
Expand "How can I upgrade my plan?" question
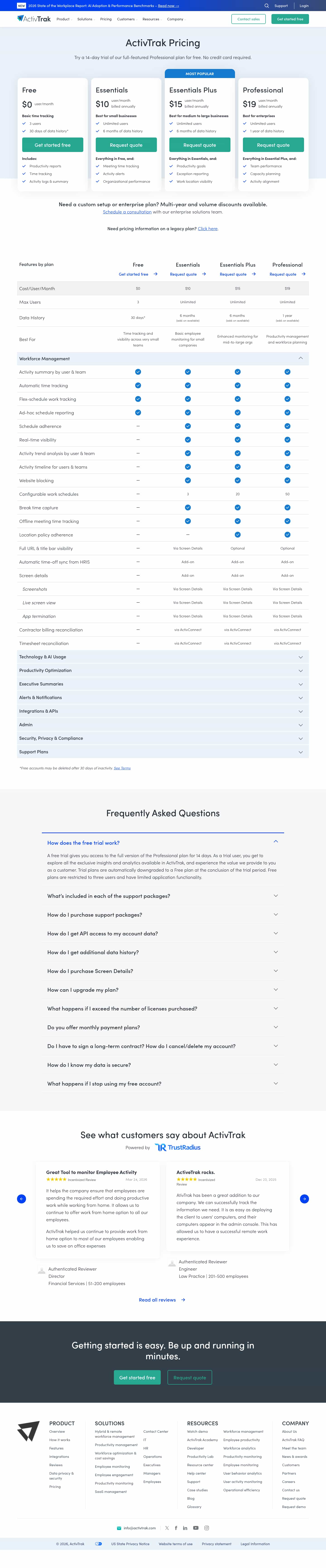pyautogui.click(x=276, y=990)
